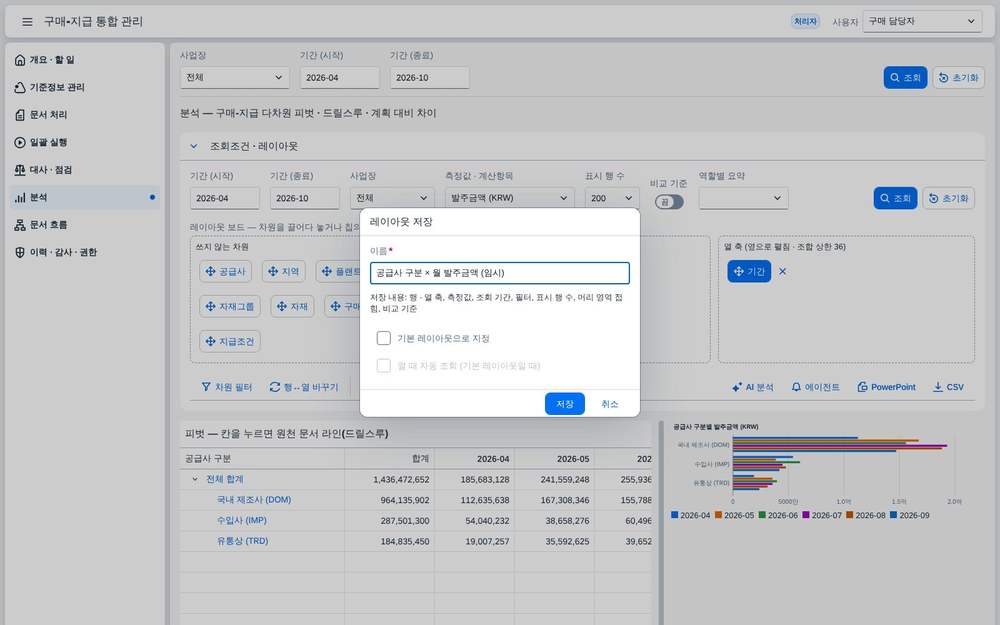Open the 사용자 role dropdown
Image resolution: width=1000 pixels, height=625 pixels.
pyautogui.click(x=922, y=21)
